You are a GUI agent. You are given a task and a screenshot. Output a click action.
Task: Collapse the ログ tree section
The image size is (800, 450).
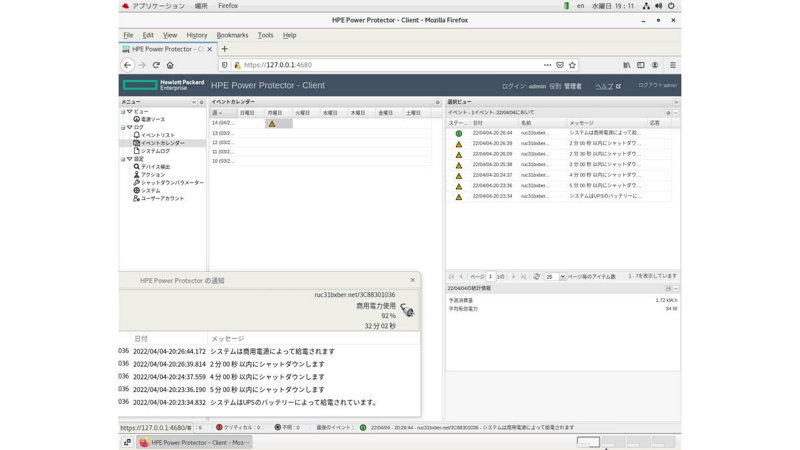[x=128, y=127]
